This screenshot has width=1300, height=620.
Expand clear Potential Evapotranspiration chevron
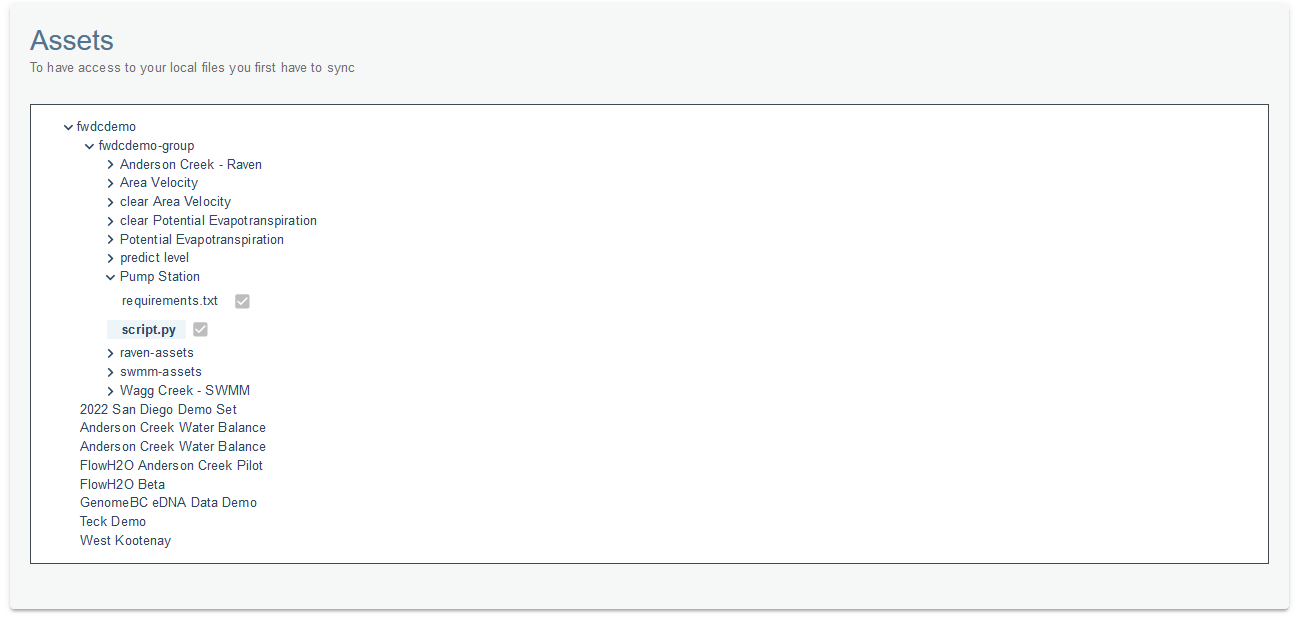click(x=110, y=221)
